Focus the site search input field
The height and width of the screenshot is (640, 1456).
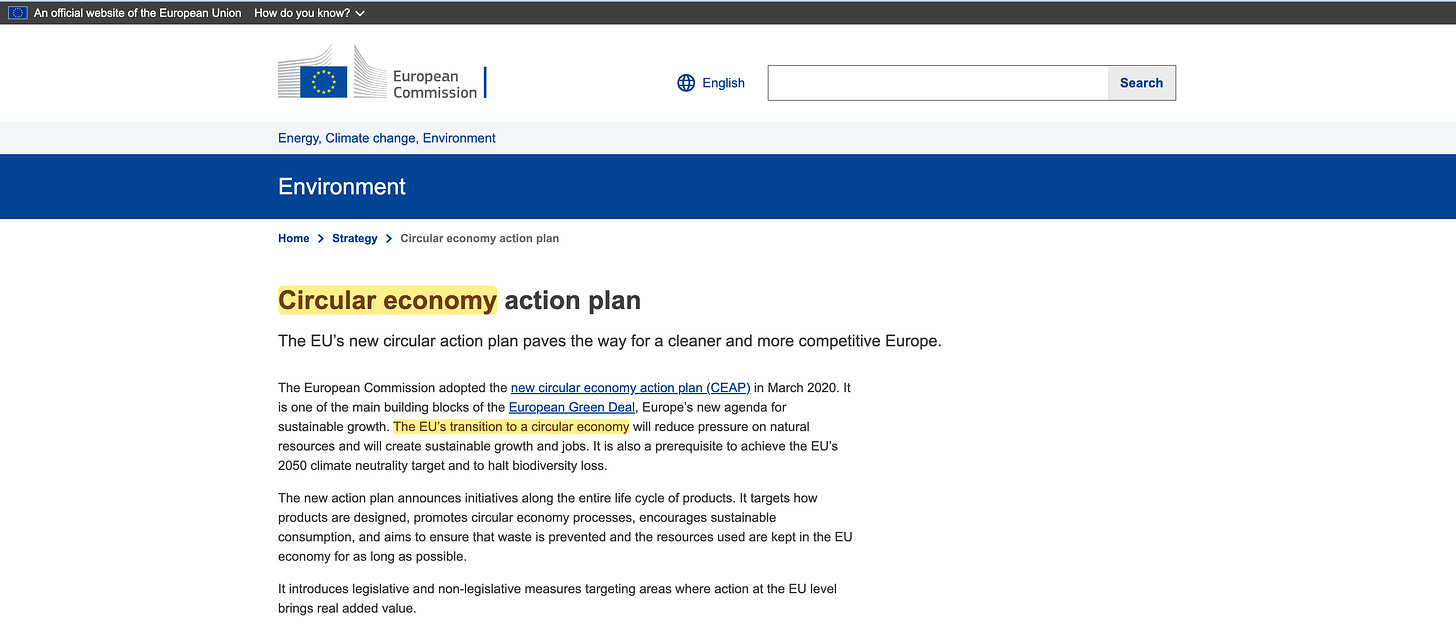pyautogui.click(x=938, y=83)
